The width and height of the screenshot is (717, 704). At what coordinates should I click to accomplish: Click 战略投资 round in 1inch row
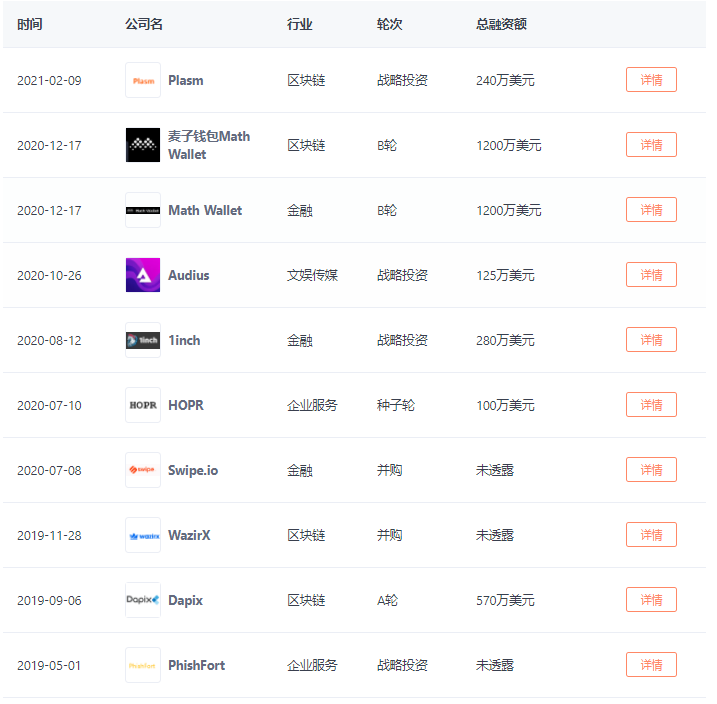click(402, 340)
